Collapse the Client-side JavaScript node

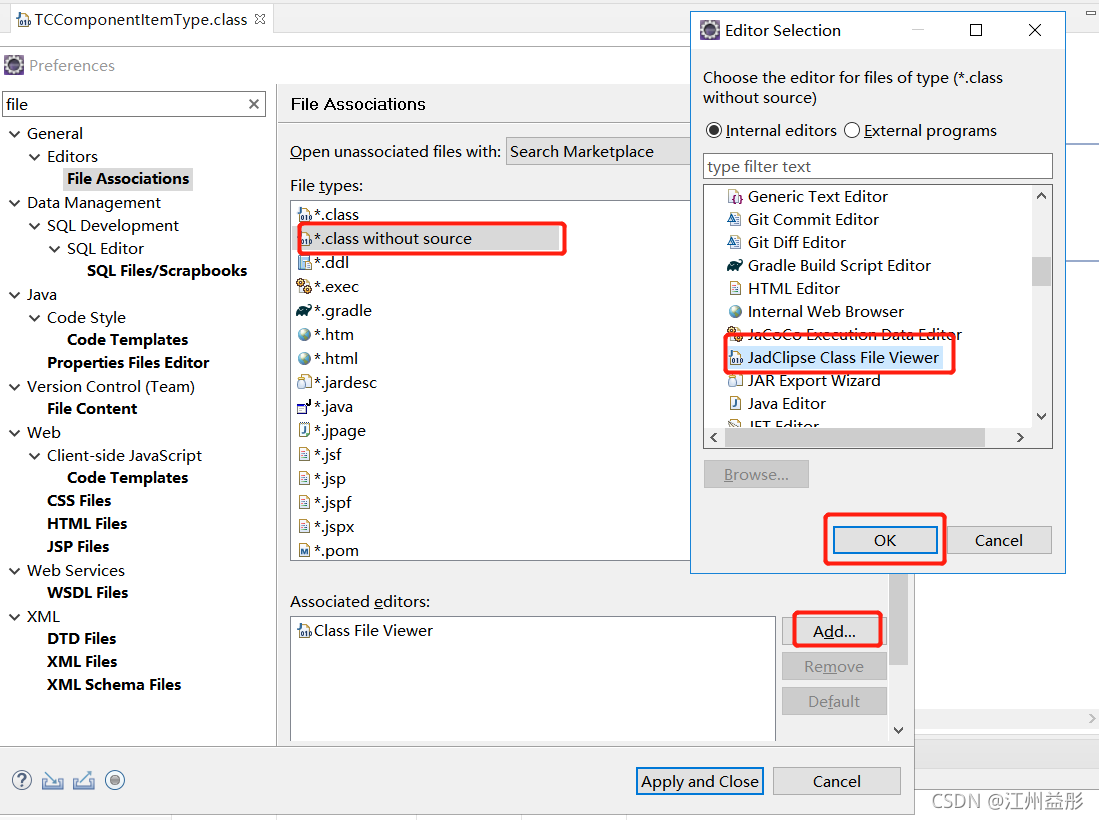click(34, 456)
